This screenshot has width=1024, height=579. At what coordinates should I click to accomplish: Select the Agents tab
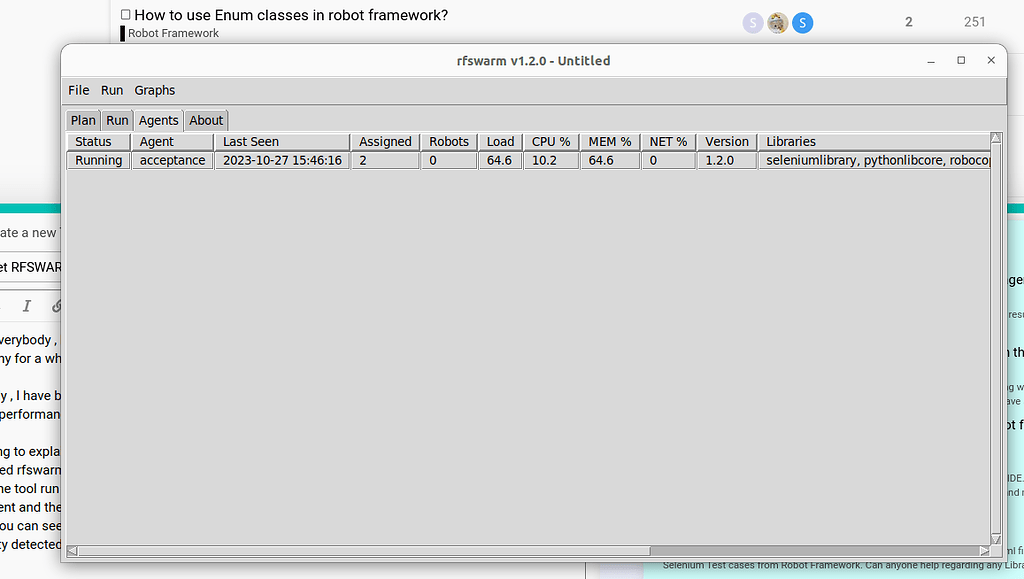tap(158, 120)
